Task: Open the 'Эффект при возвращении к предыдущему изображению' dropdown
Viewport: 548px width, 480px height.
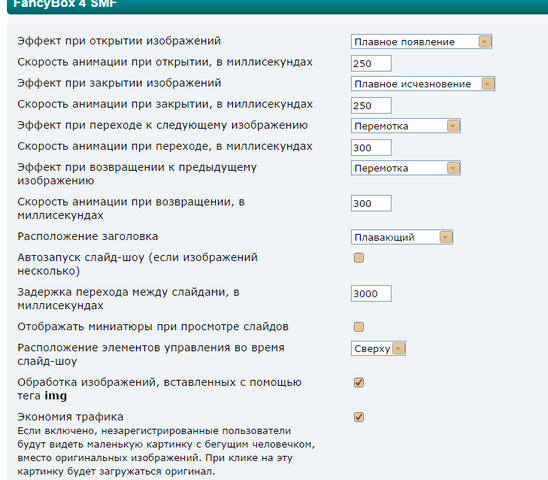Action: pyautogui.click(x=406, y=168)
